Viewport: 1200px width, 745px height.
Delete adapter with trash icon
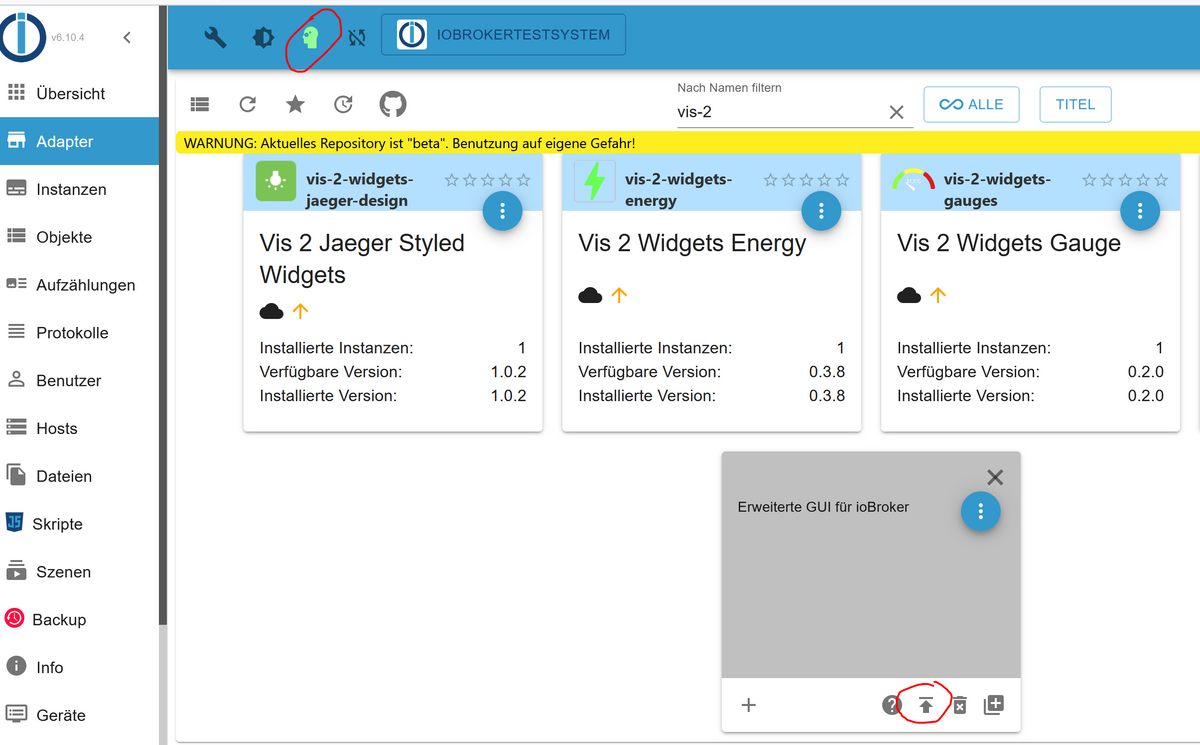point(959,705)
